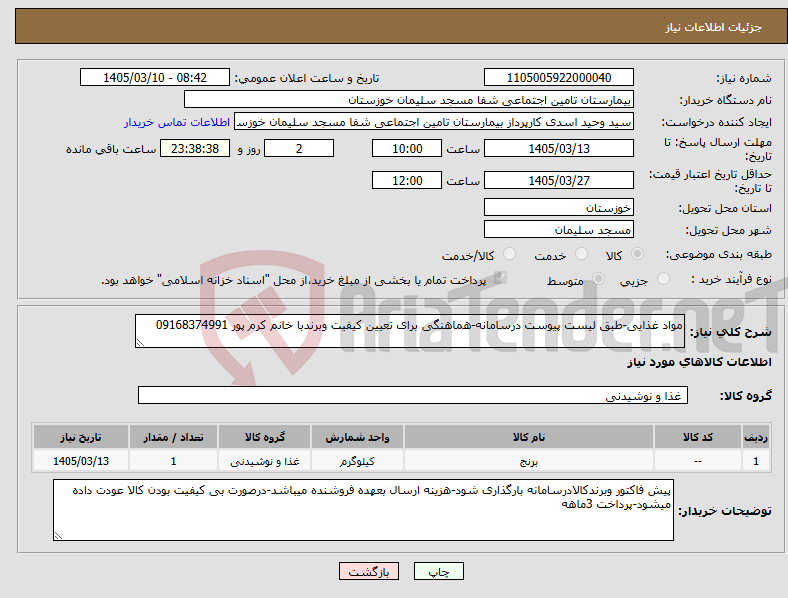Click the گروه کالا column header

tap(264, 437)
